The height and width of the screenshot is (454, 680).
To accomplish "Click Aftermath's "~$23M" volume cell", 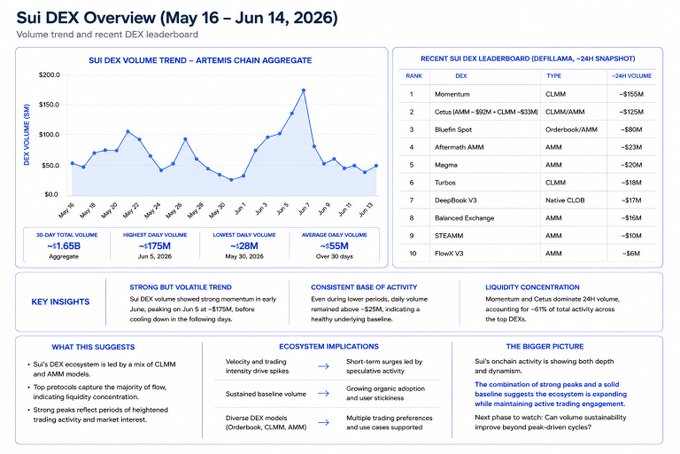I will click(x=631, y=147).
